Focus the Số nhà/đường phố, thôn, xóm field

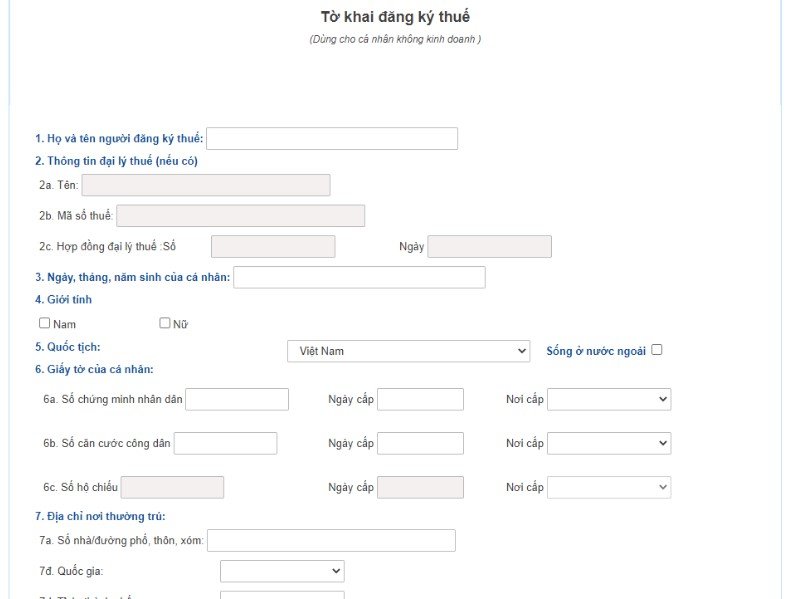pos(331,540)
